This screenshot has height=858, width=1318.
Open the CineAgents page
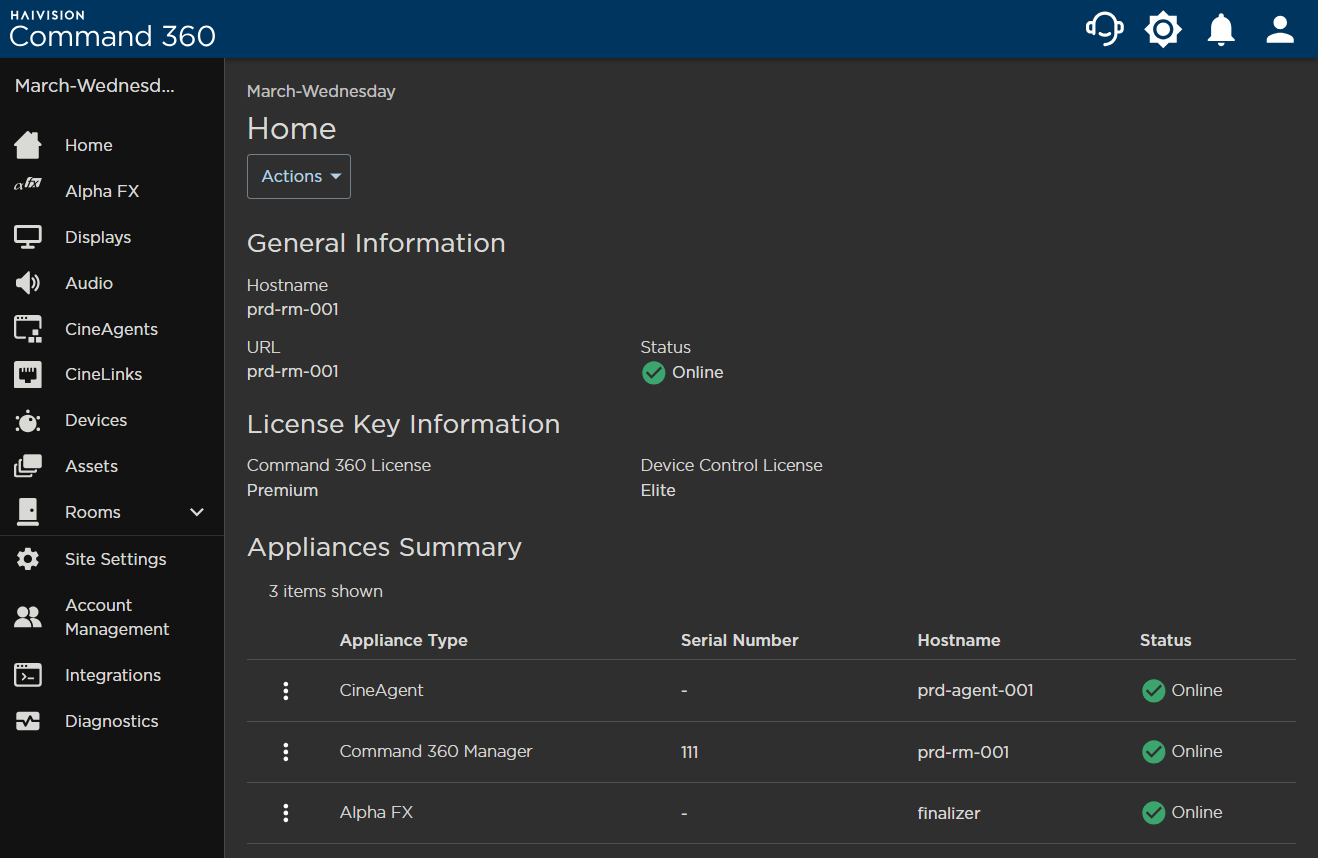(112, 329)
